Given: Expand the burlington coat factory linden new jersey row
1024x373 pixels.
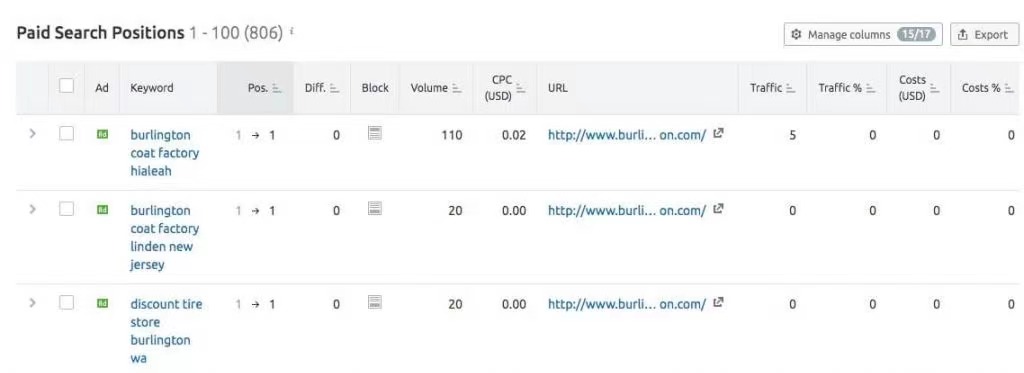Looking at the screenshot, I should pyautogui.click(x=32, y=209).
